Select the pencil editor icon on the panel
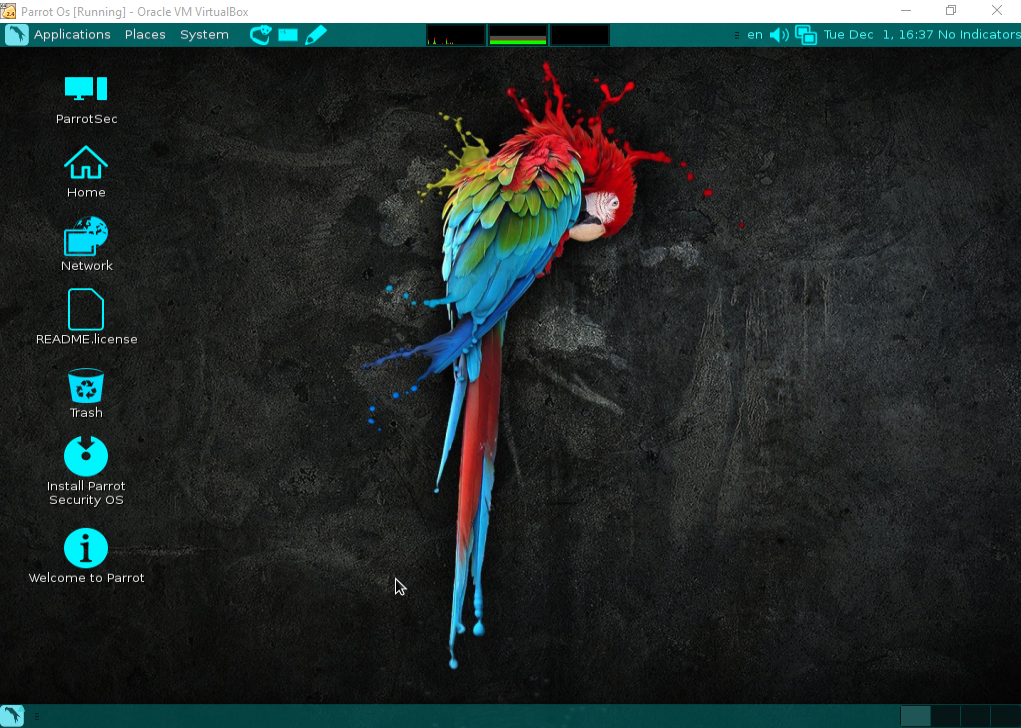The image size is (1021, 728). click(316, 34)
